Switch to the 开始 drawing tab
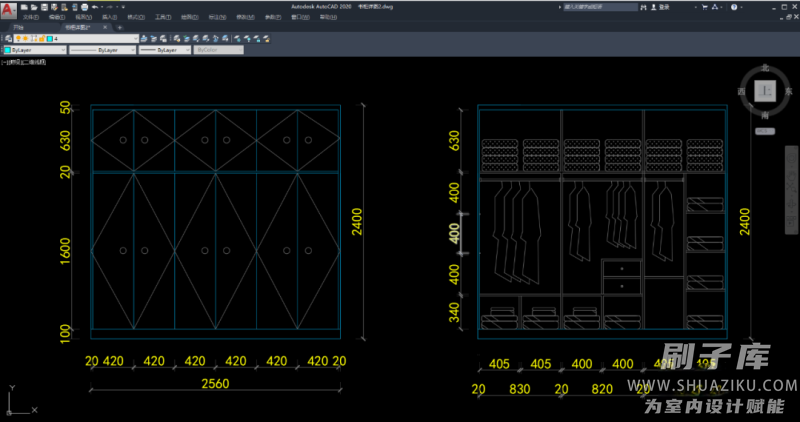 (18, 28)
